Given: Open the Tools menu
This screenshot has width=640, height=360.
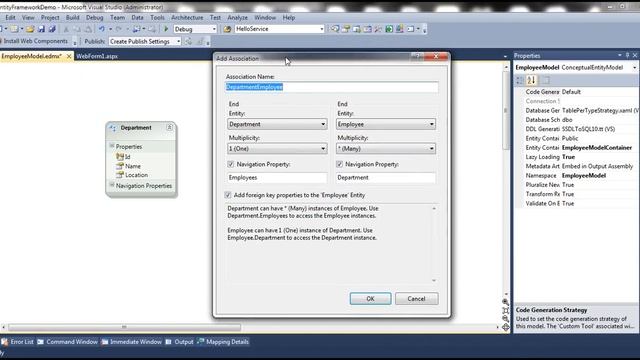Looking at the screenshot, I should [x=157, y=18].
